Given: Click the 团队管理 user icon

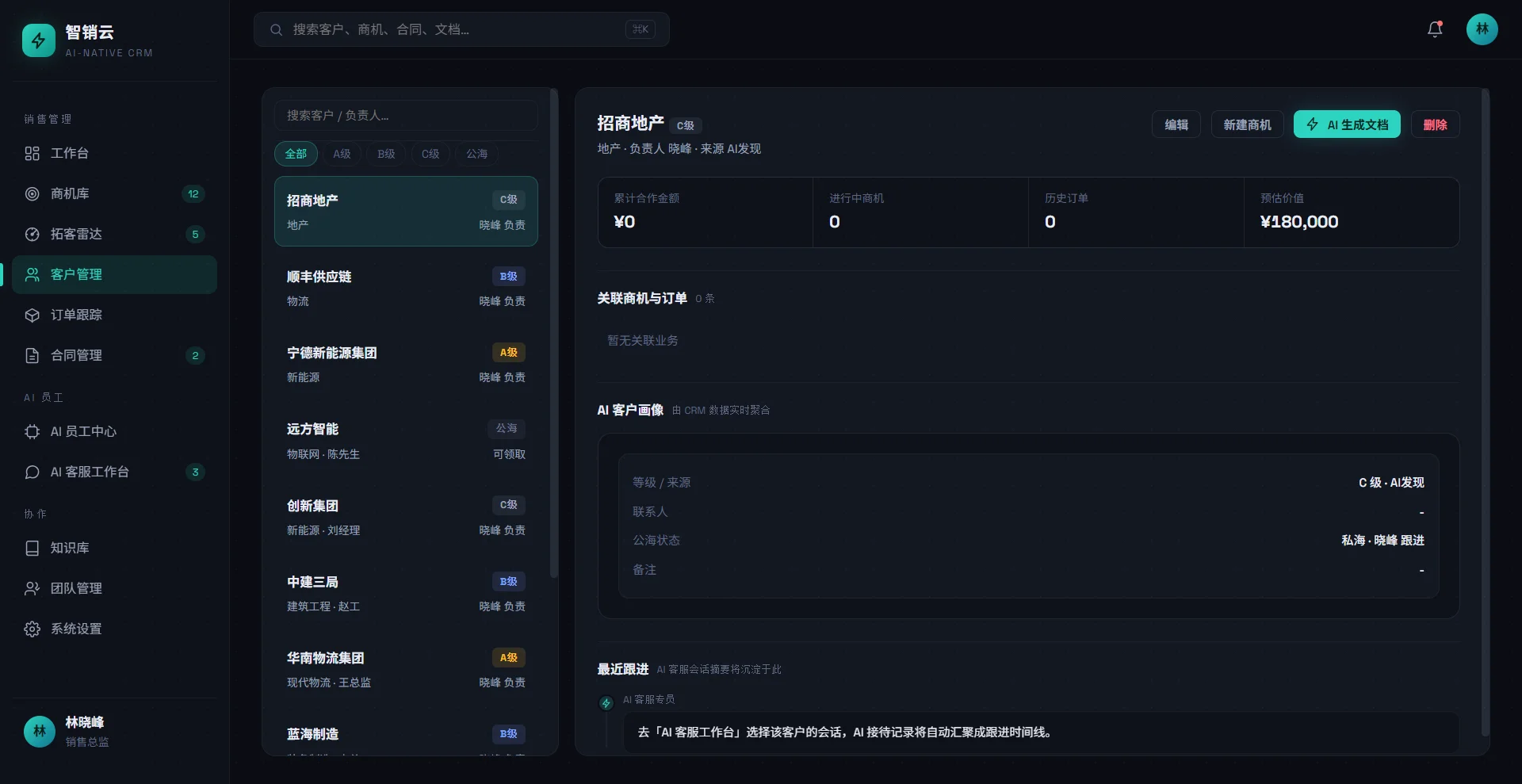Looking at the screenshot, I should pyautogui.click(x=32, y=588).
